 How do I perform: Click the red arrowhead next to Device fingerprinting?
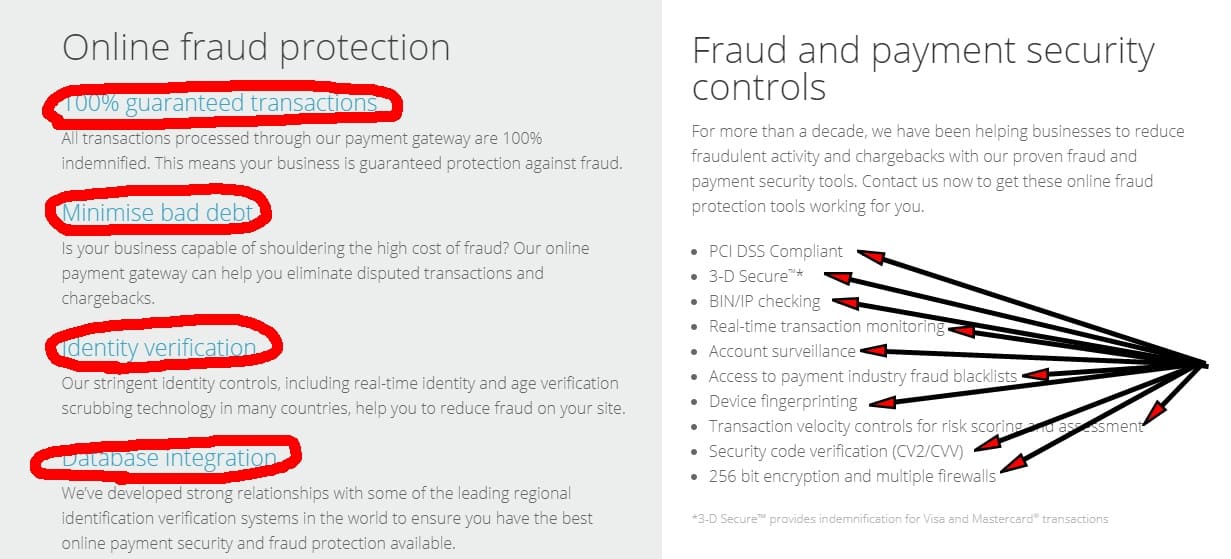click(882, 403)
